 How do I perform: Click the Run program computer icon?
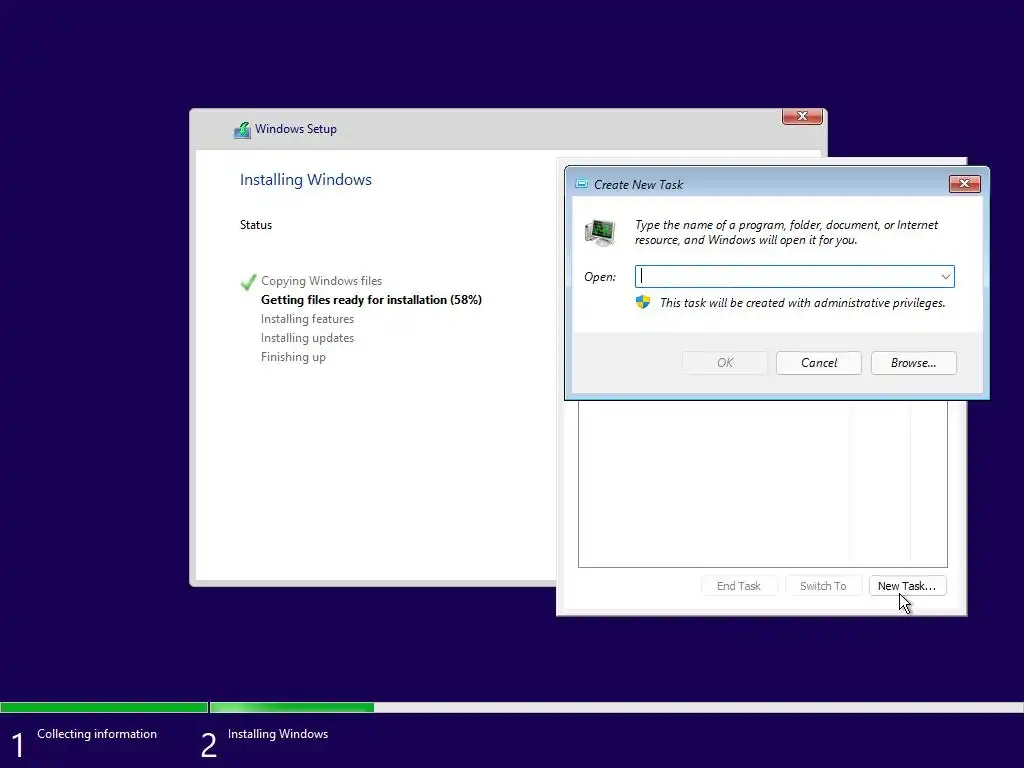click(x=600, y=232)
